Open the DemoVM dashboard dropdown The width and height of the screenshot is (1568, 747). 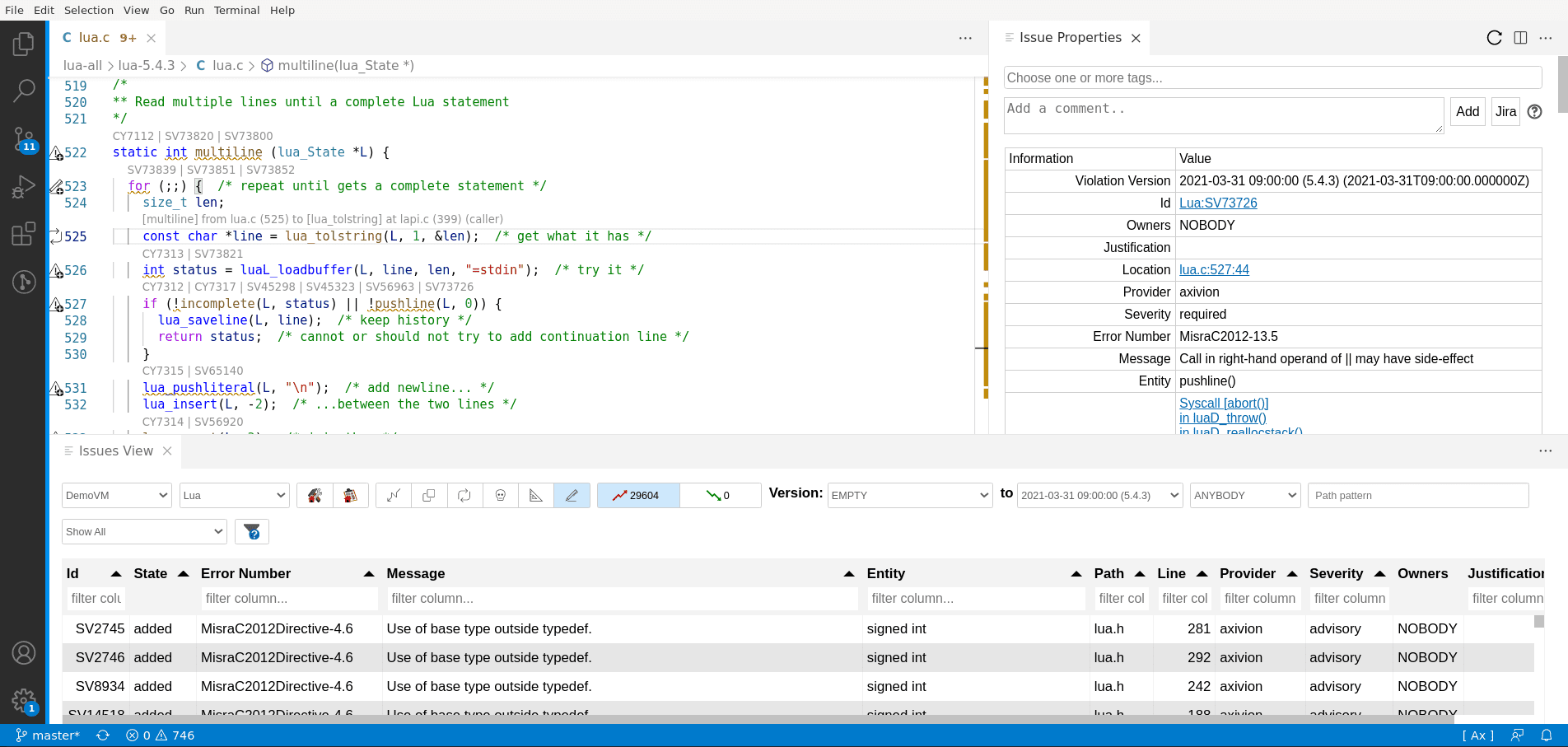coord(117,495)
